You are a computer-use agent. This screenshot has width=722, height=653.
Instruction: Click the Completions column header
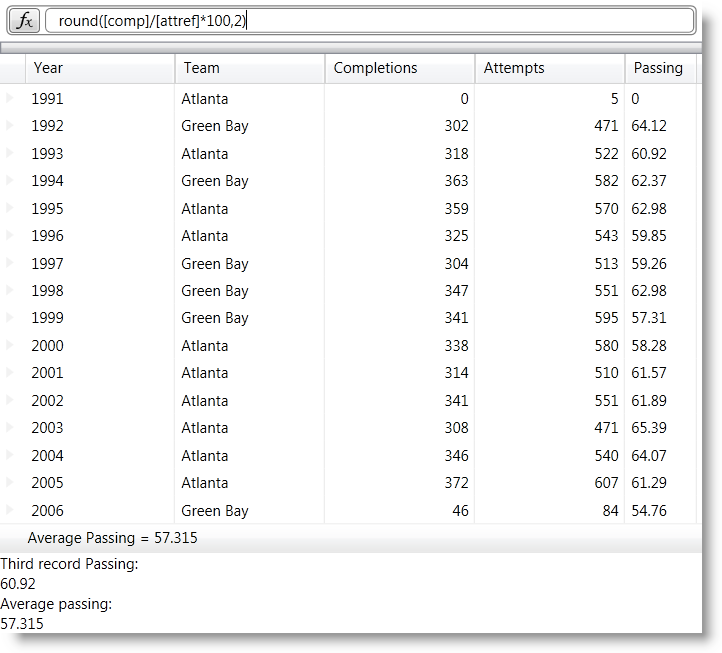click(x=399, y=68)
